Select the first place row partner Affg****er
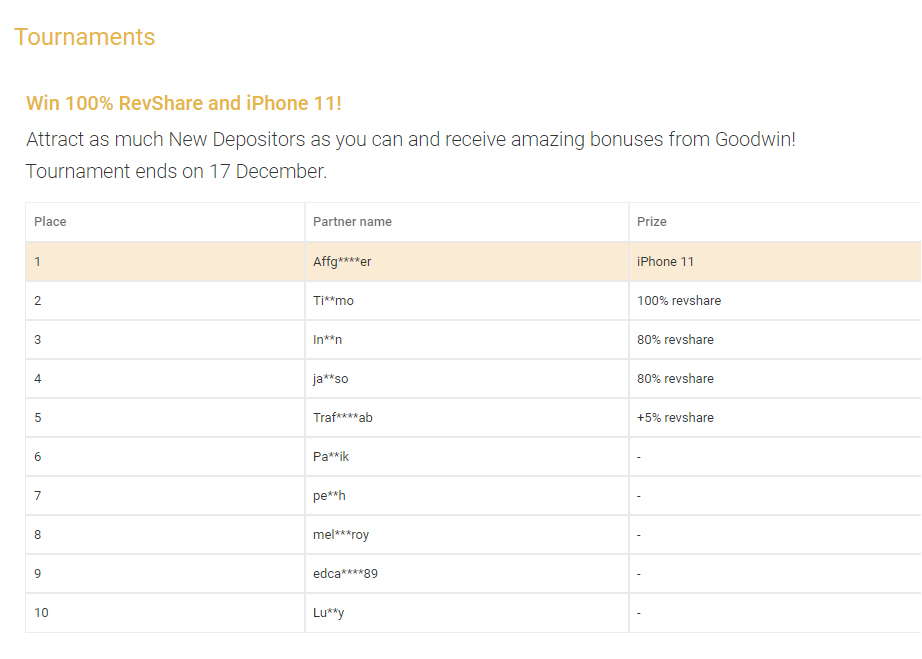Viewport: 922px width, 659px height. point(342,262)
